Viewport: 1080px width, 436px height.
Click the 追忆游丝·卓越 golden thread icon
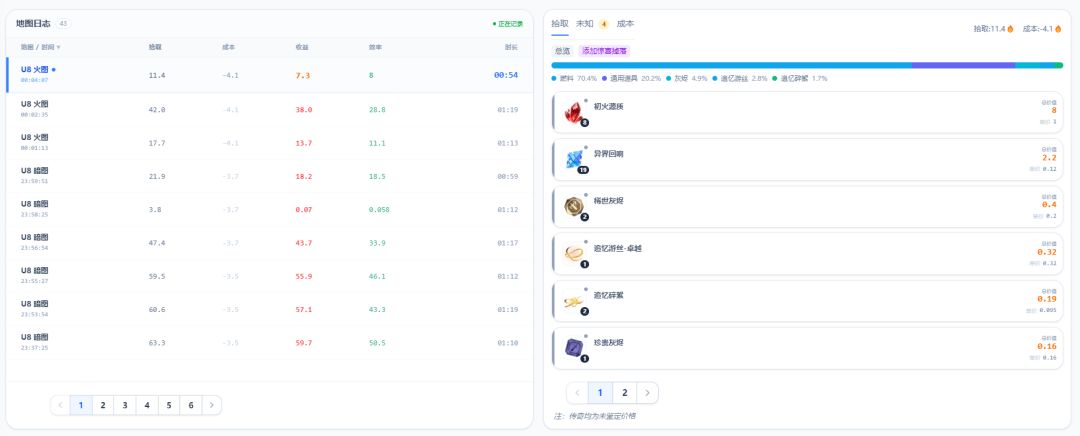573,254
